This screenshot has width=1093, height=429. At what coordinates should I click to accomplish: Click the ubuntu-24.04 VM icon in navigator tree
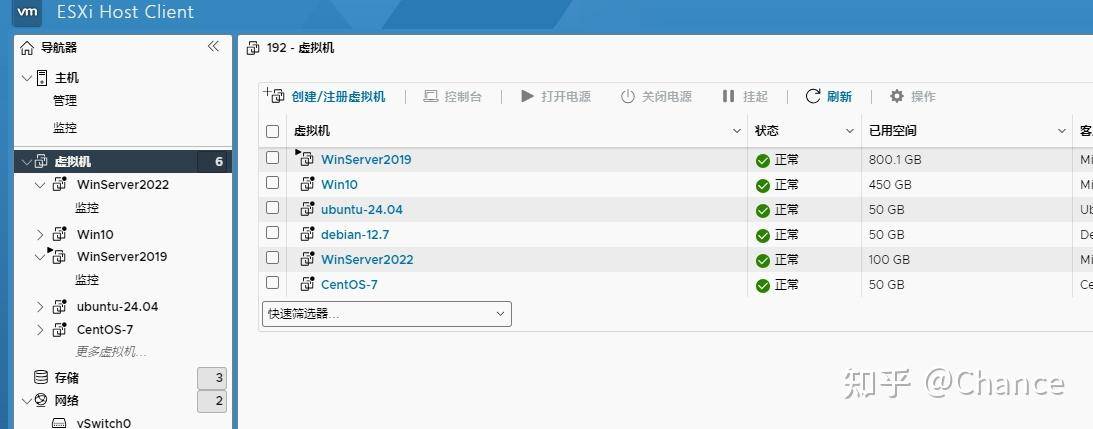[60, 307]
